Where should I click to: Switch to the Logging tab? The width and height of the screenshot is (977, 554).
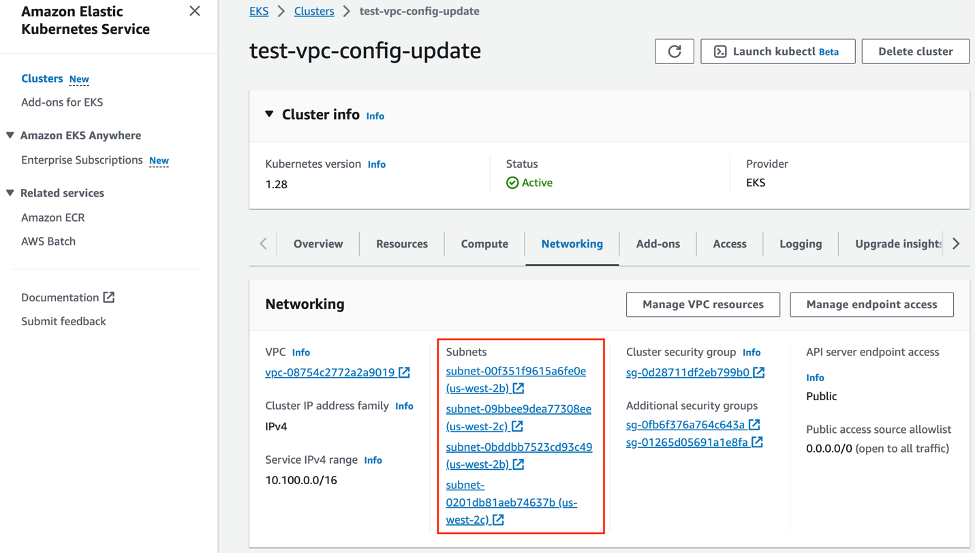801,244
